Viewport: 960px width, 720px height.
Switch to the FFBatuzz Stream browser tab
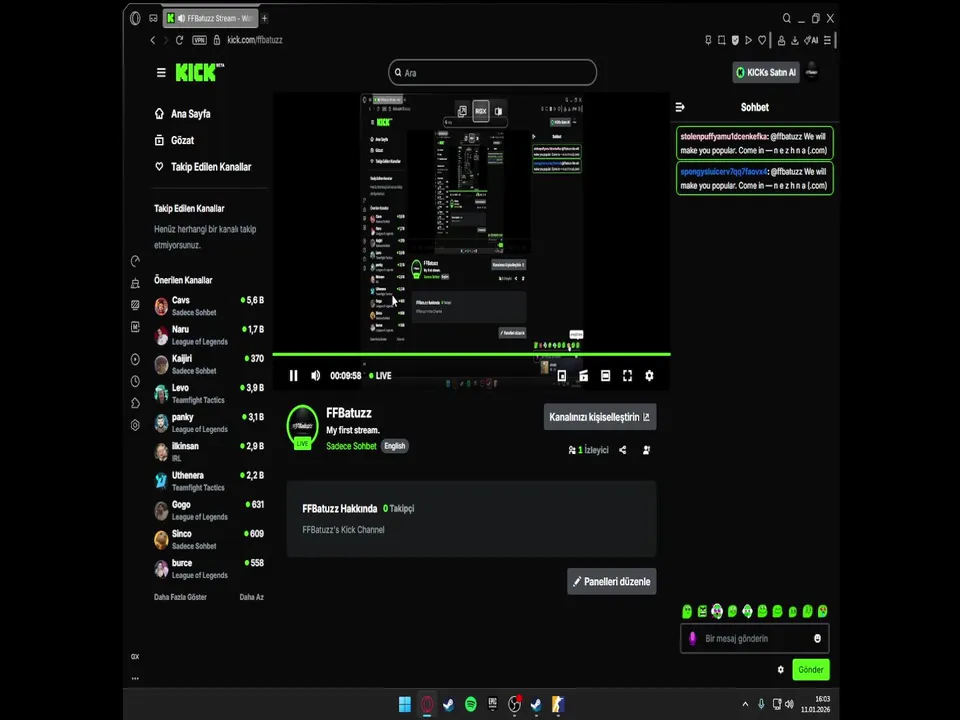211,18
